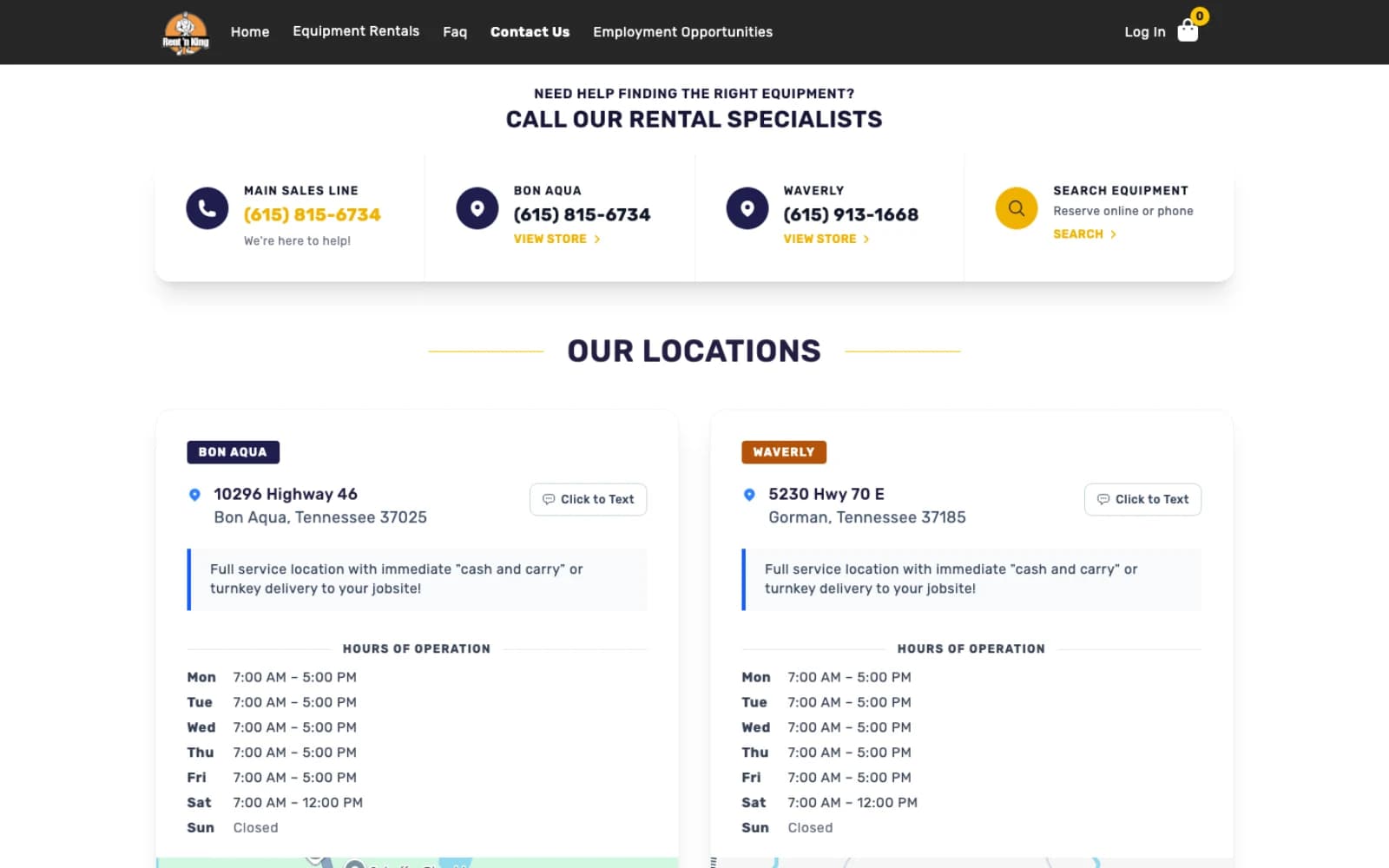Click address 10296 Highway 46

pos(286,494)
